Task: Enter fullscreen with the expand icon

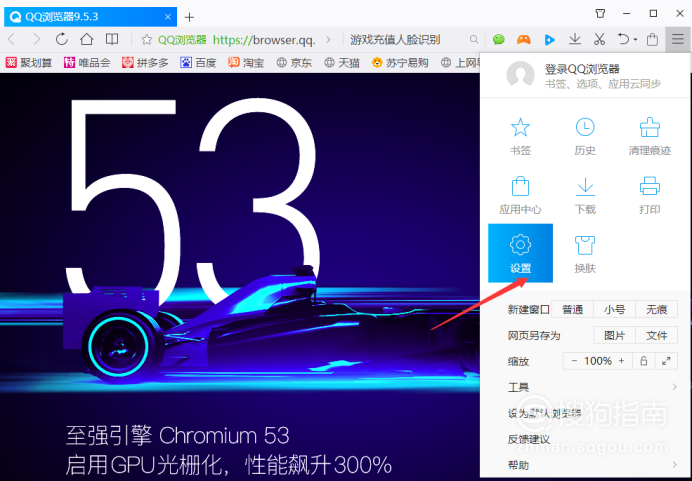Action: tap(666, 361)
